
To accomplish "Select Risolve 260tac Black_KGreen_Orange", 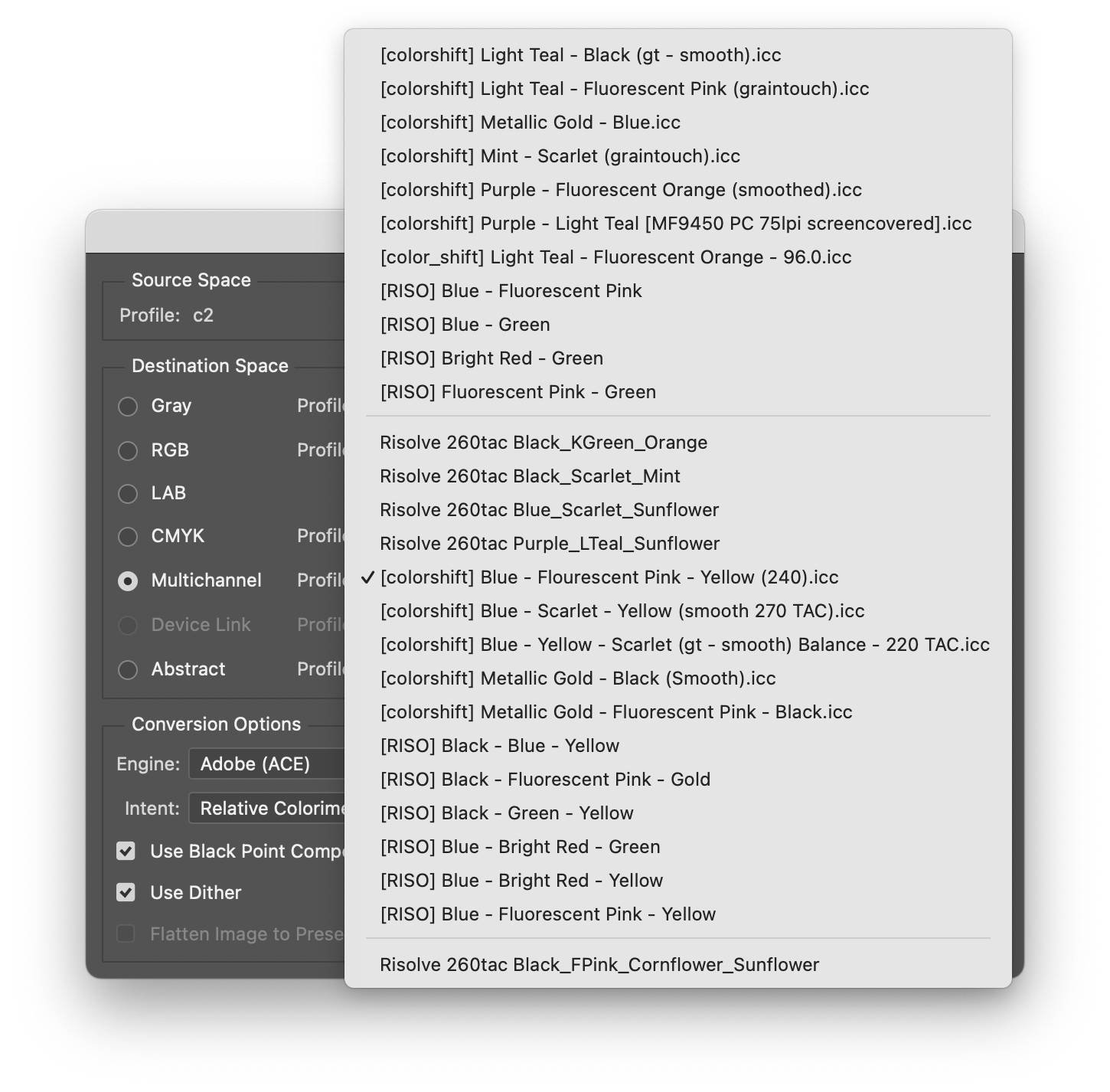I will [x=678, y=443].
